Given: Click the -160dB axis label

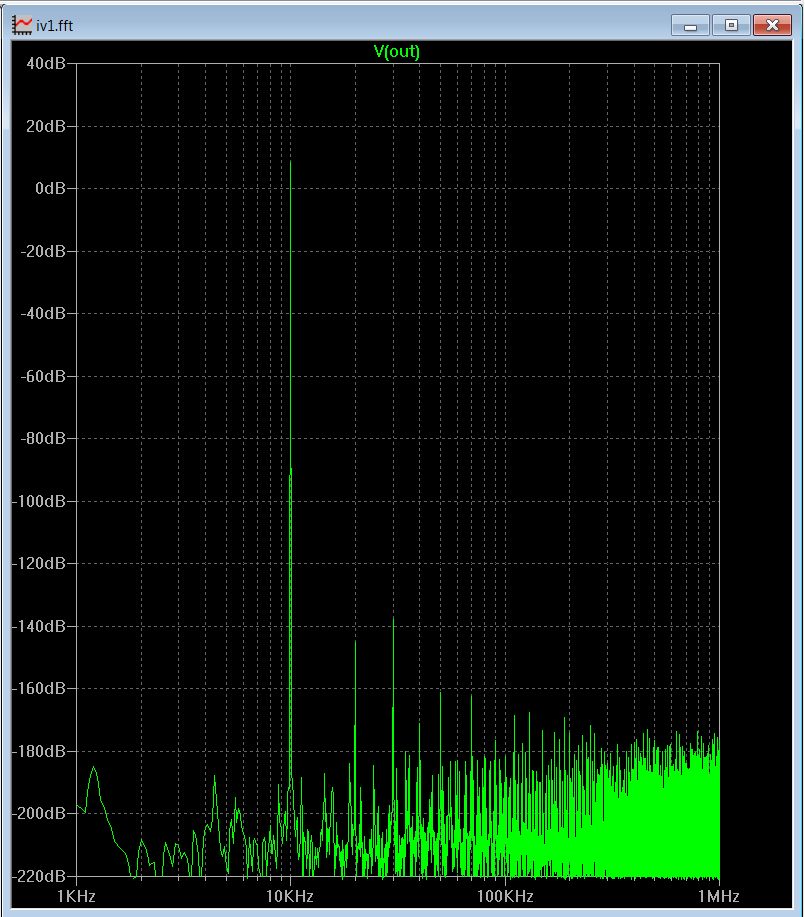Looking at the screenshot, I should coord(39,688).
